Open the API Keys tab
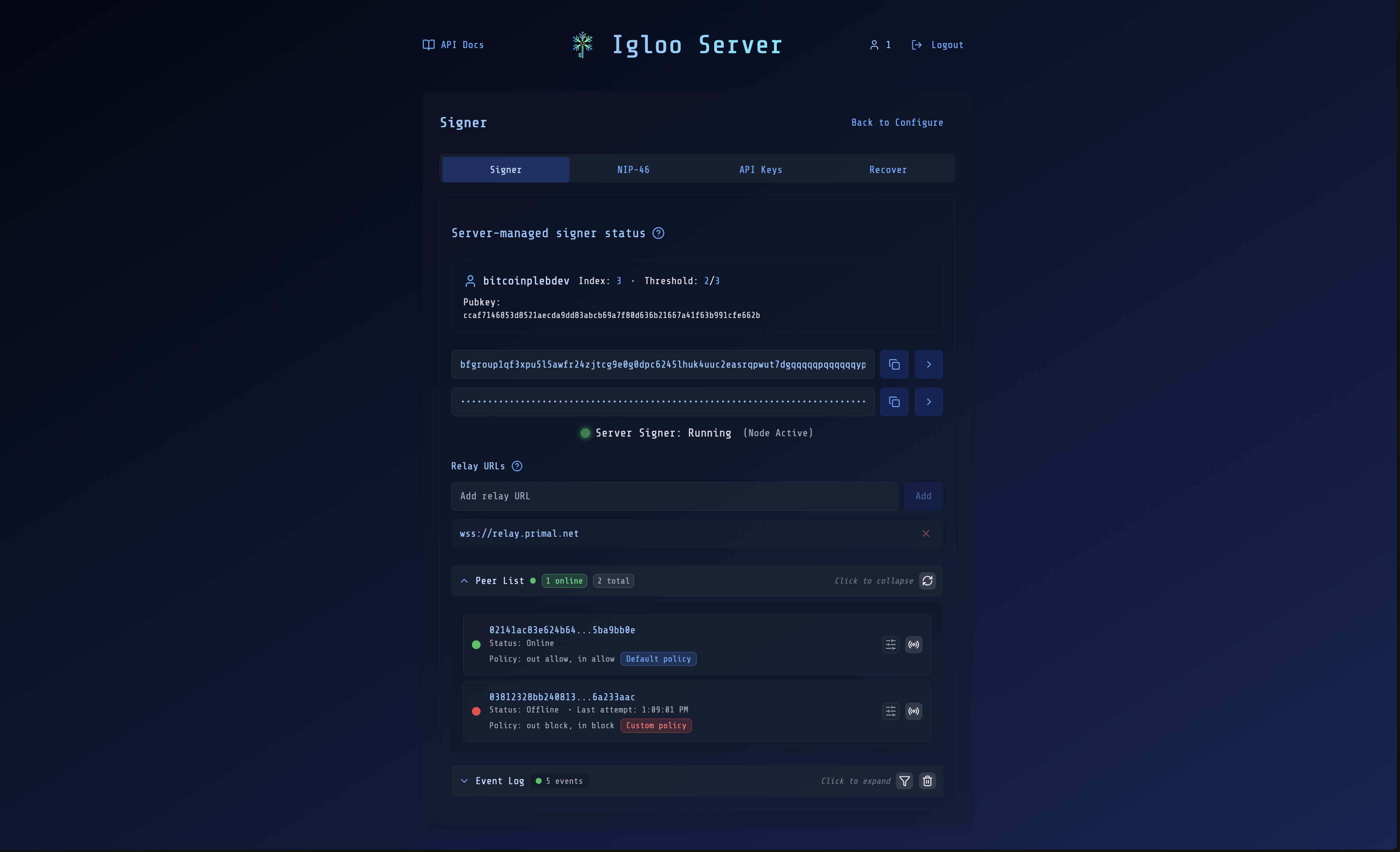 point(760,170)
